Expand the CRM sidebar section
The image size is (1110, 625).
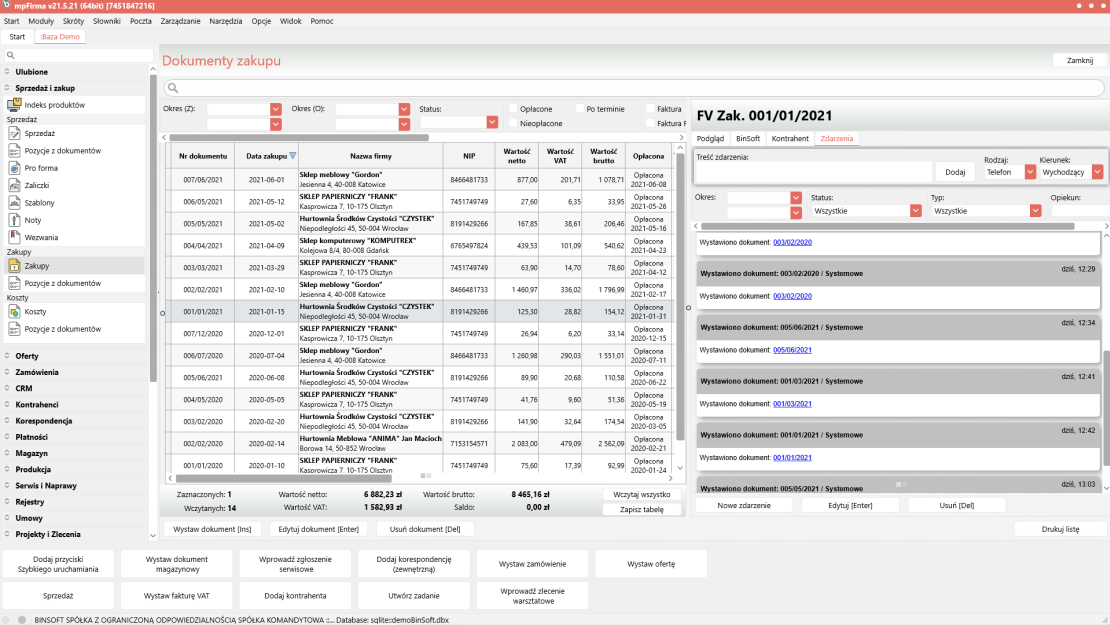[24, 389]
